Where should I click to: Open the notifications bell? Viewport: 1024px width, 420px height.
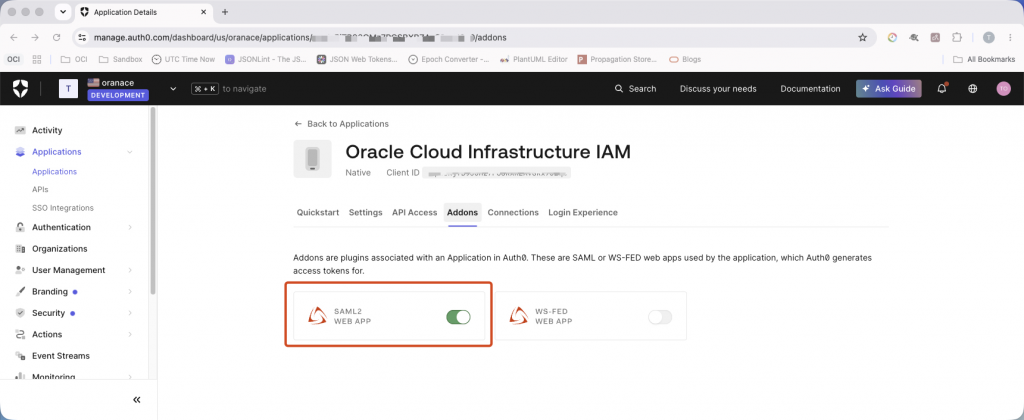(942, 89)
